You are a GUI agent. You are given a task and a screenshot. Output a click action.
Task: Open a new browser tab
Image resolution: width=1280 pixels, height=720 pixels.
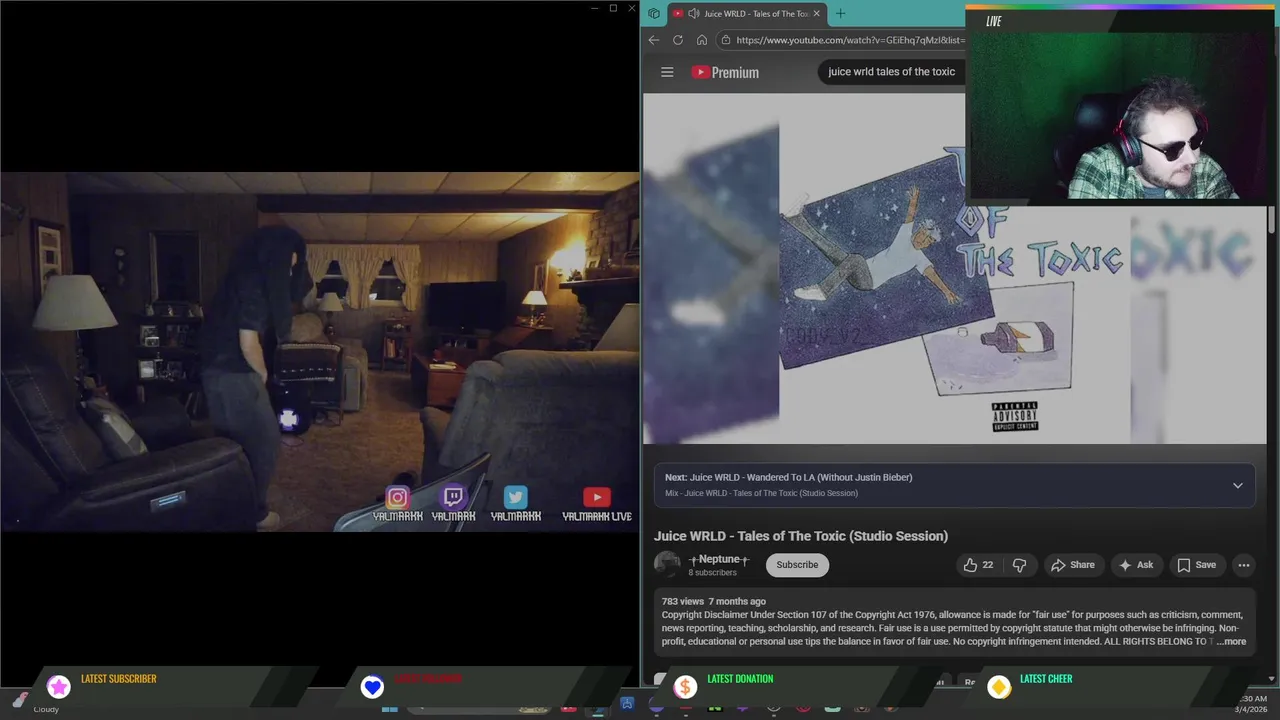[840, 13]
